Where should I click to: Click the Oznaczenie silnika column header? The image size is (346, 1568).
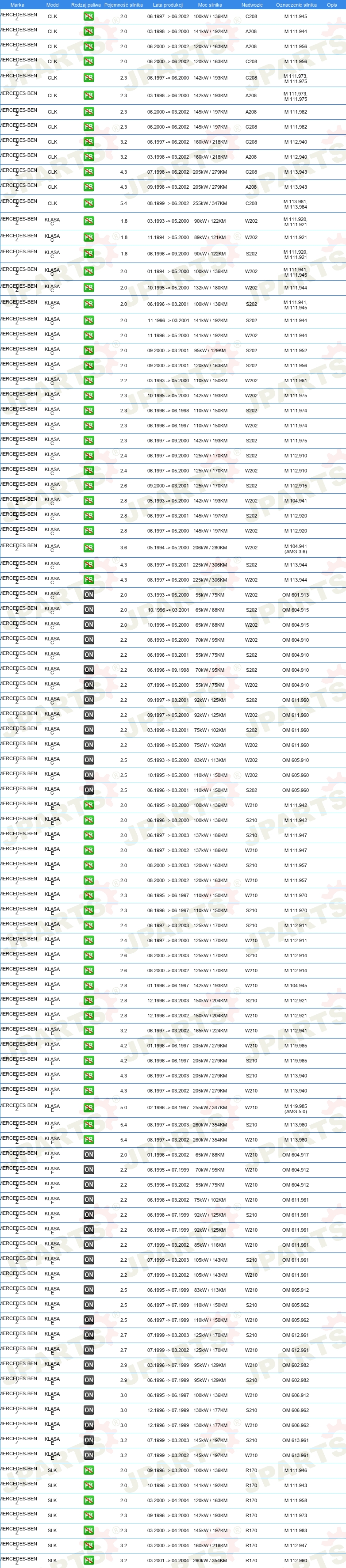[296, 4]
